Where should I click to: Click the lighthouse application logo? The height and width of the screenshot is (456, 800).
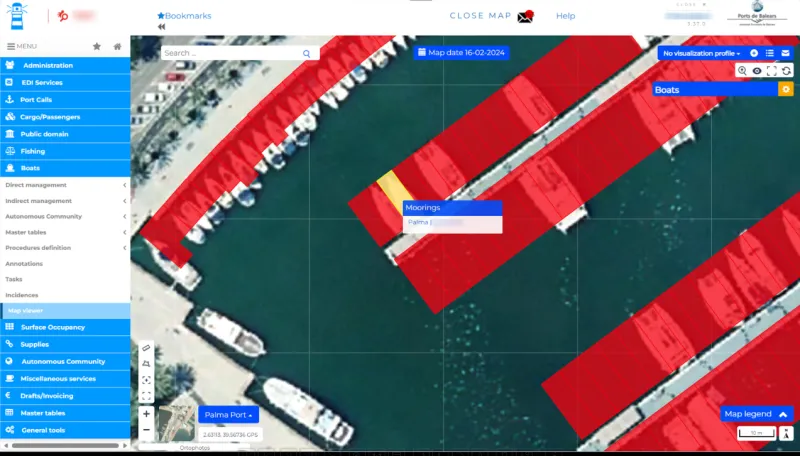[17, 16]
